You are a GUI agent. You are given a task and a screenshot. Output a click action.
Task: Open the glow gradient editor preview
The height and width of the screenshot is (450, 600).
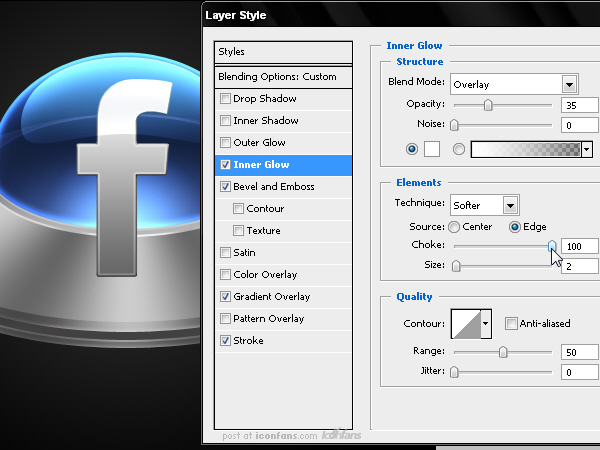[526, 149]
